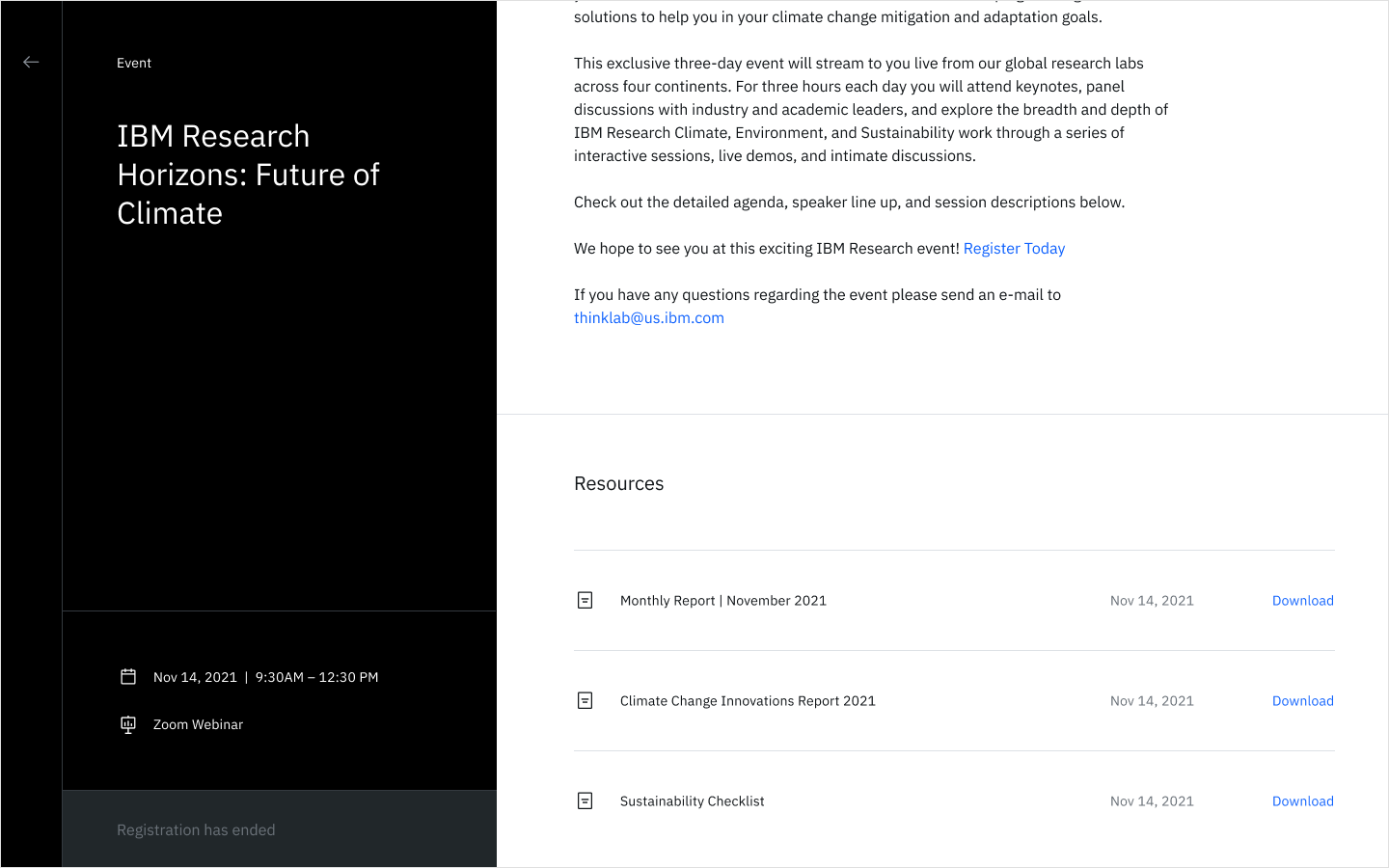This screenshot has width=1389, height=868.
Task: Open the Register Today link
Action: click(x=1014, y=248)
